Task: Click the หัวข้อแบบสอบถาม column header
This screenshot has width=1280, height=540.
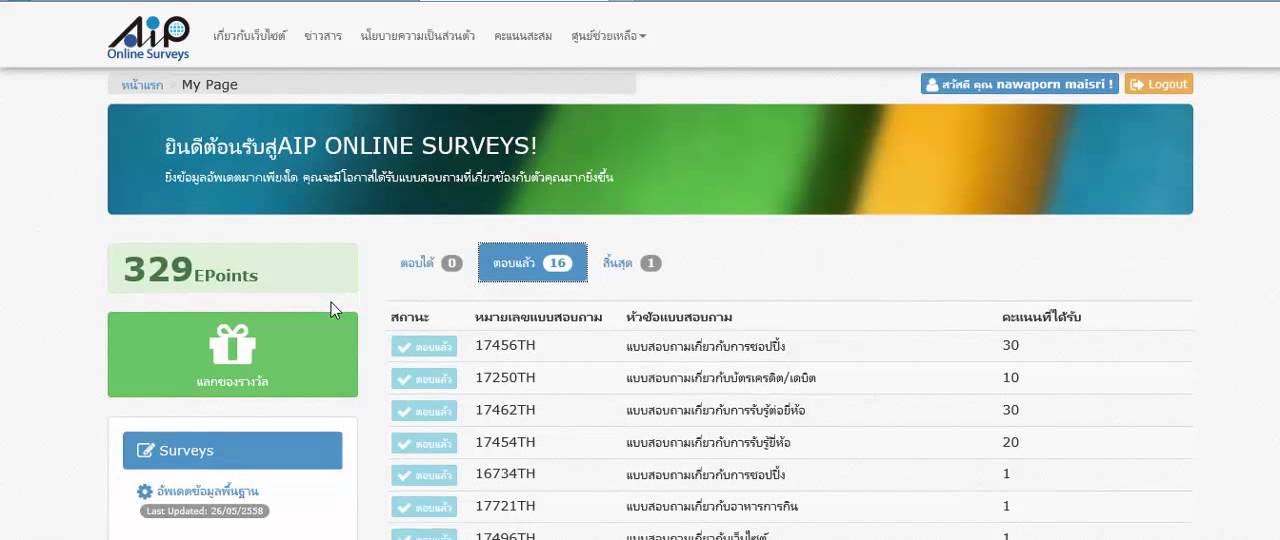Action: click(x=679, y=317)
